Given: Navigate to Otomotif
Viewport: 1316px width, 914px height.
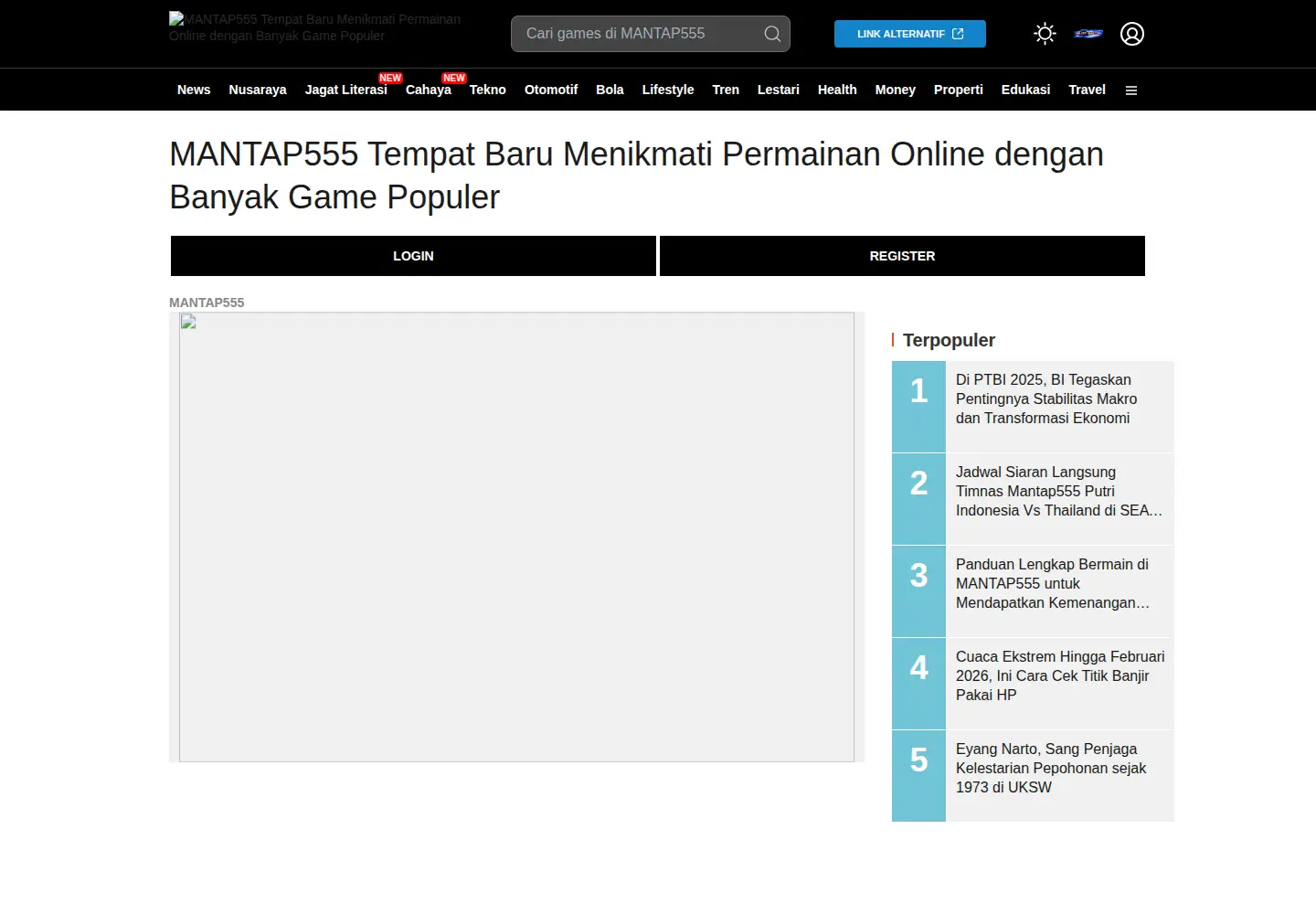Looking at the screenshot, I should [x=551, y=90].
